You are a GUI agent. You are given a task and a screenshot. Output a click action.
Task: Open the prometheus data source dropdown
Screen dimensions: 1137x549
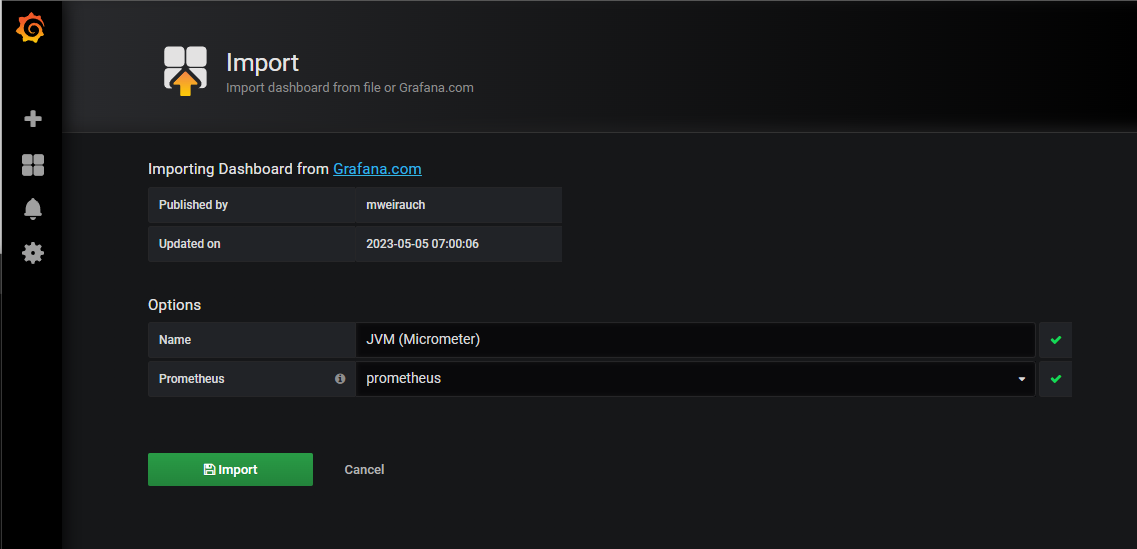click(x=695, y=379)
